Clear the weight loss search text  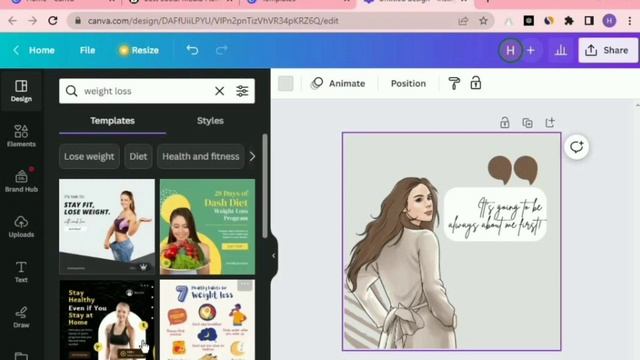point(220,91)
